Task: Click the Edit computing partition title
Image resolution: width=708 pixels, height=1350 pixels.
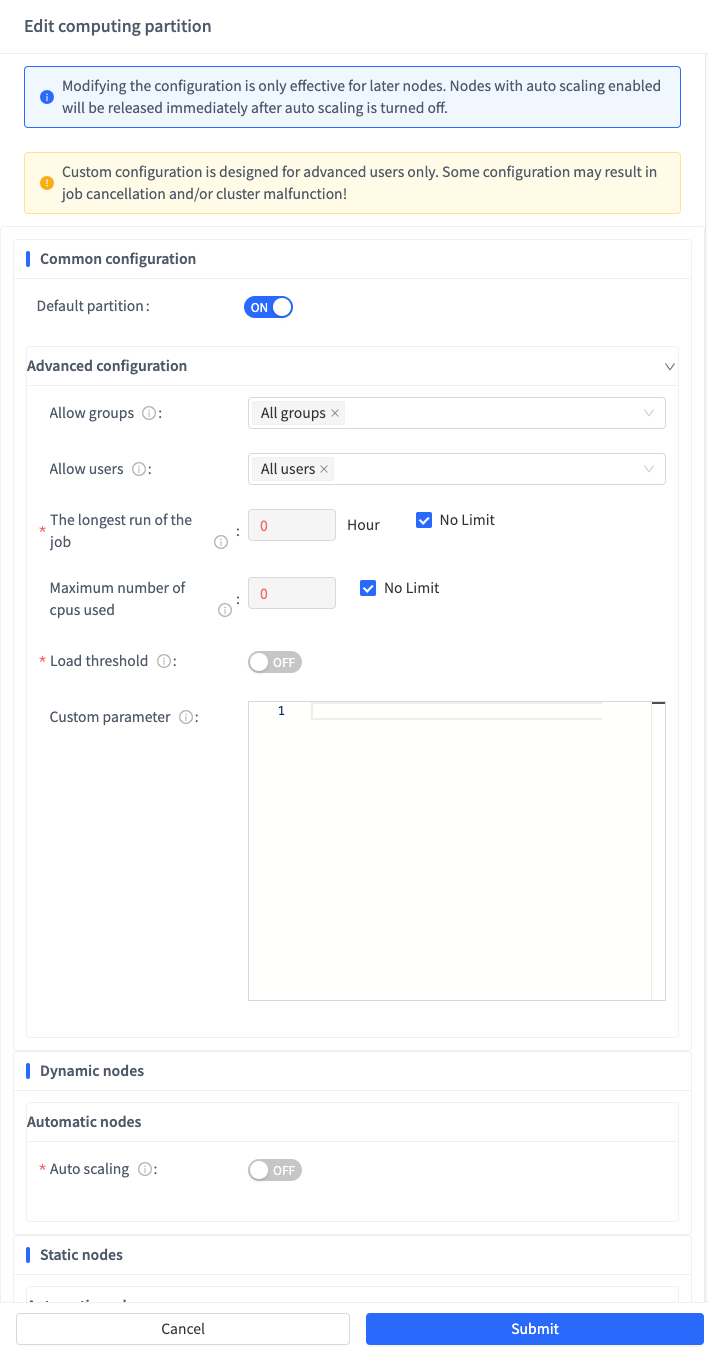Action: pyautogui.click(x=118, y=27)
